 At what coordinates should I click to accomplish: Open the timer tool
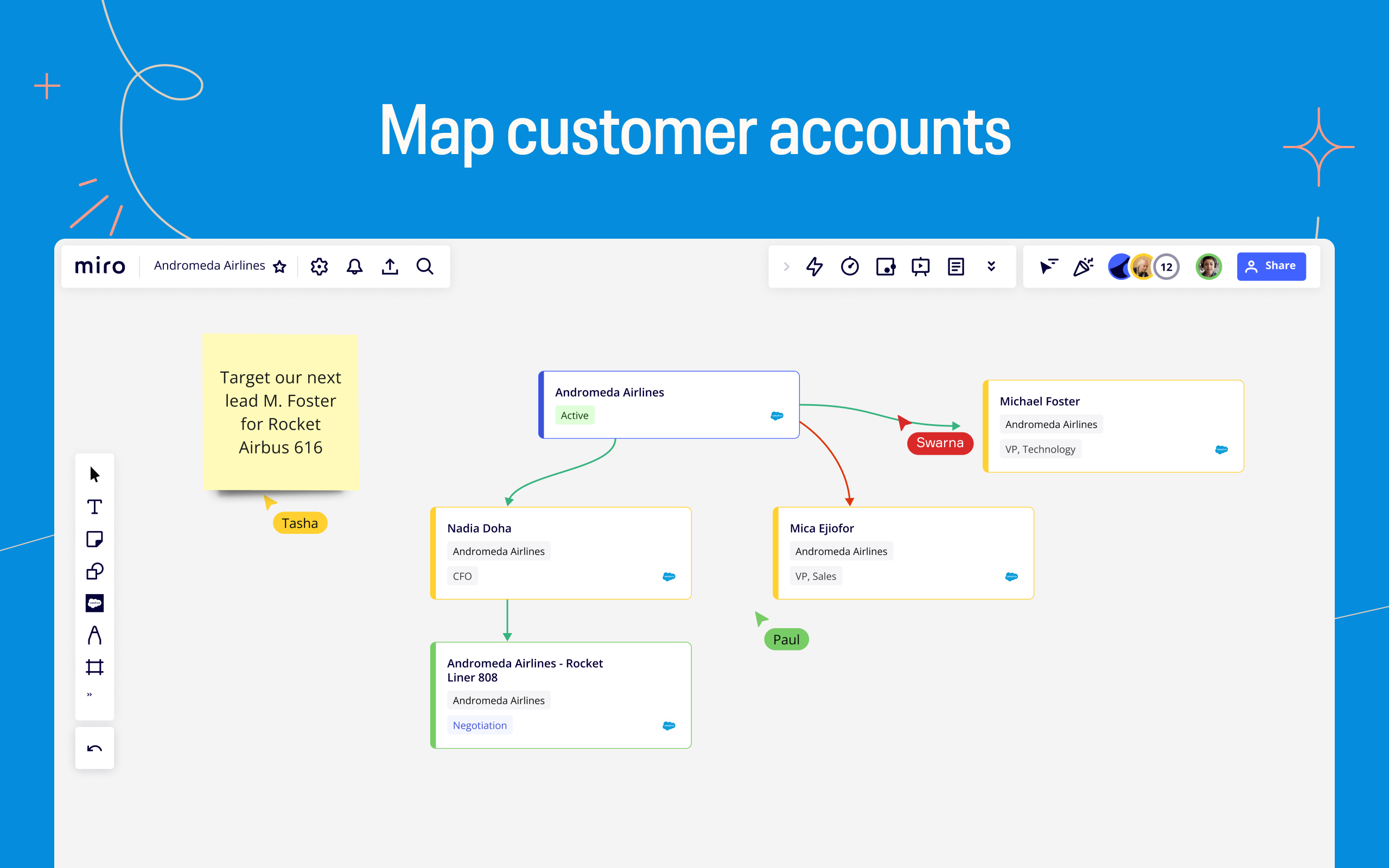tap(851, 266)
